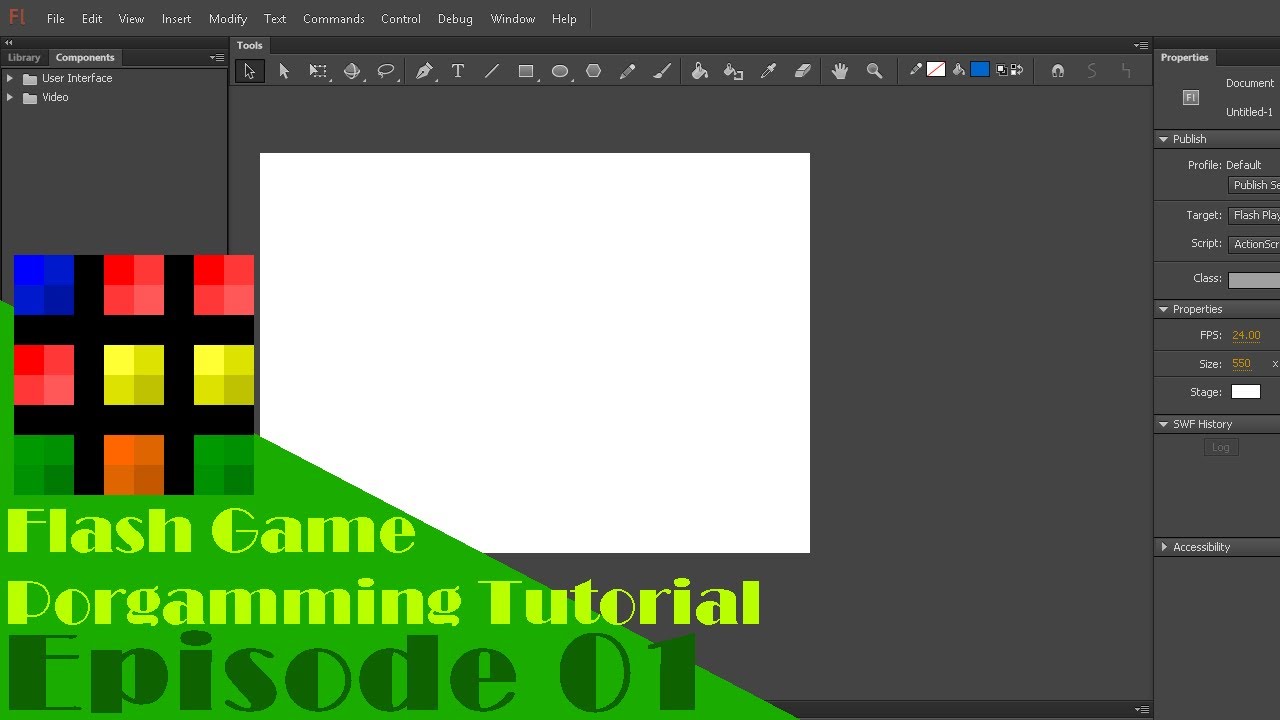Open the Target Flash Player dropdown
Screen dimensions: 1280x720
1254,215
